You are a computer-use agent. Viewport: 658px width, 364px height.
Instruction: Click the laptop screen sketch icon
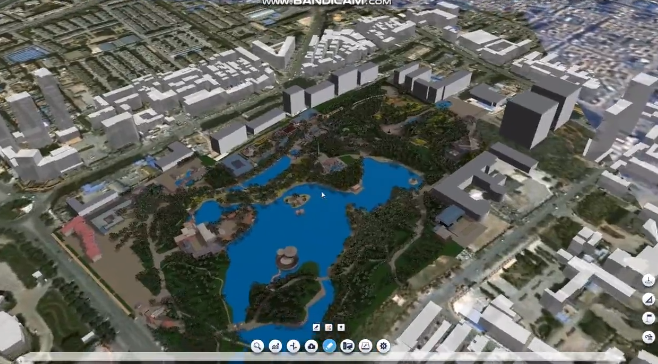(366, 346)
